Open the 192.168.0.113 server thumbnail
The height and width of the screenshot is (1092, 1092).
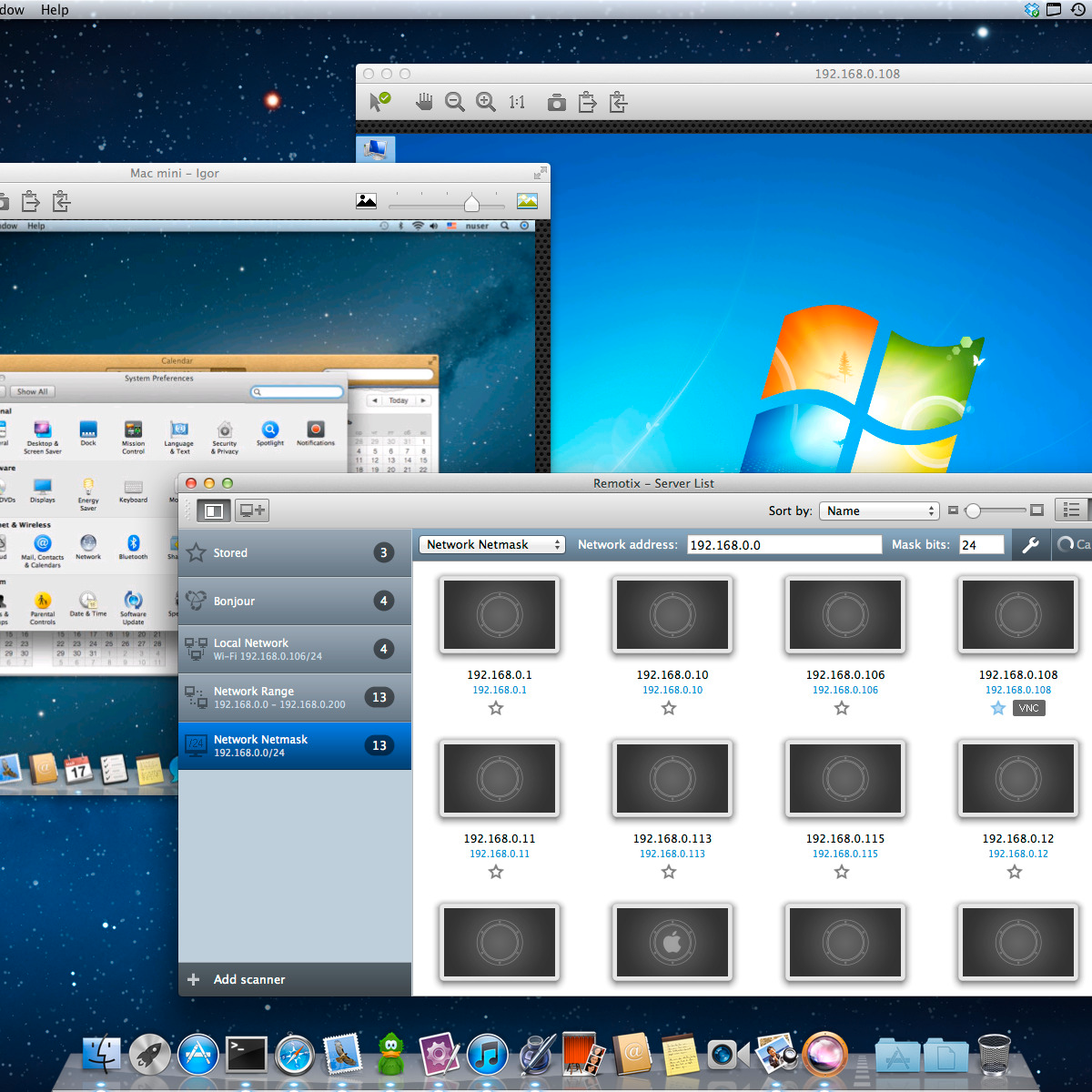tap(672, 779)
